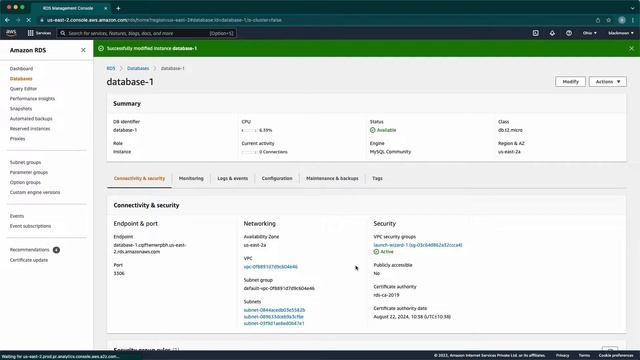Open CloudShell icon in top bar

coord(536,33)
